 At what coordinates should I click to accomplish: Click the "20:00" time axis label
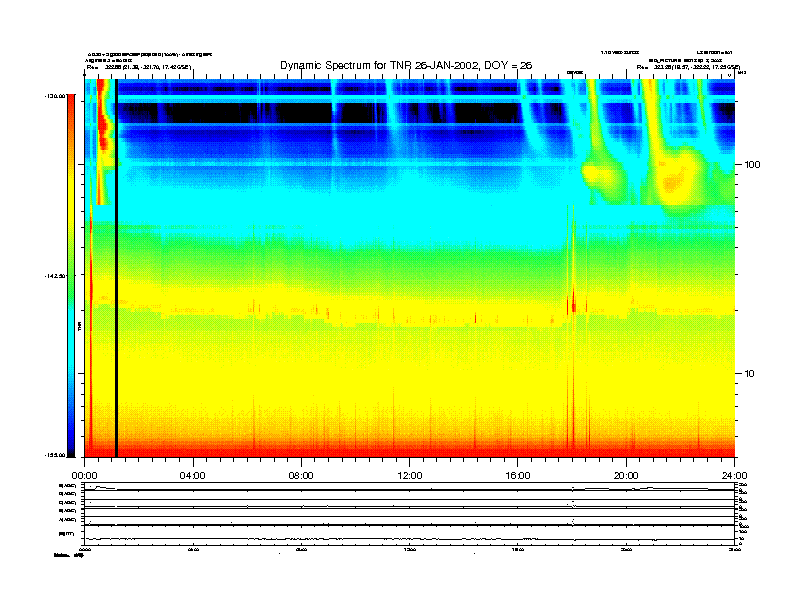626,476
